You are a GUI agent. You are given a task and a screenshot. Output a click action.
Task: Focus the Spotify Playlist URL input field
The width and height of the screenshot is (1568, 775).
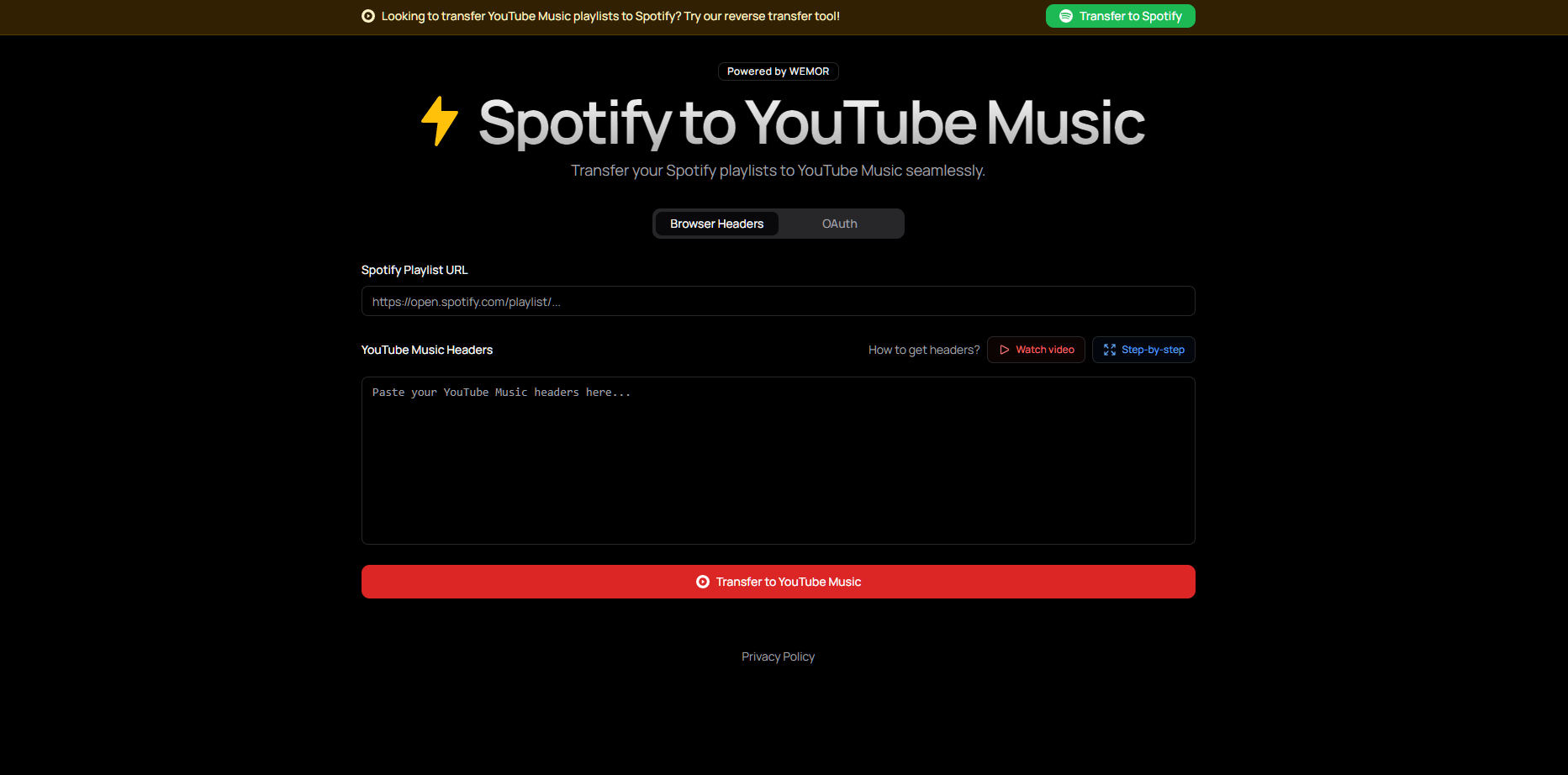point(779,301)
